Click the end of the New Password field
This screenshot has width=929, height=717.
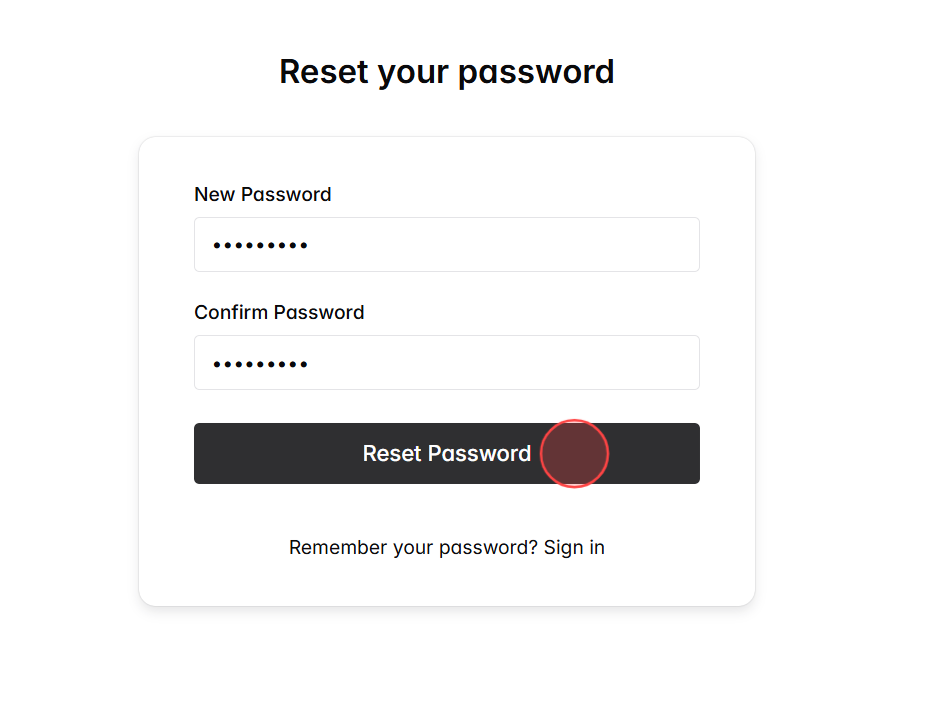[x=685, y=244]
